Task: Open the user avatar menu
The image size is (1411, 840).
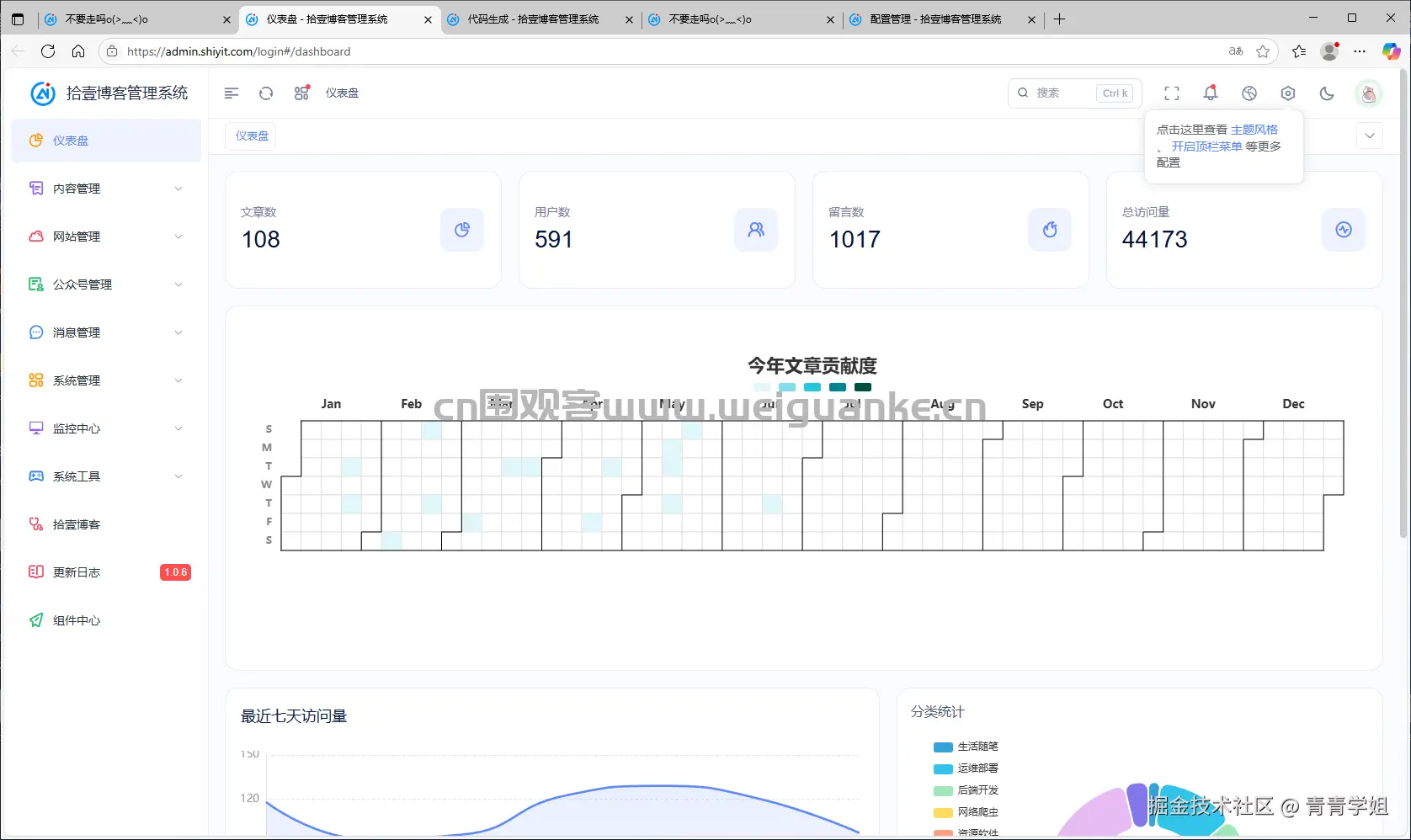Action: (x=1369, y=93)
